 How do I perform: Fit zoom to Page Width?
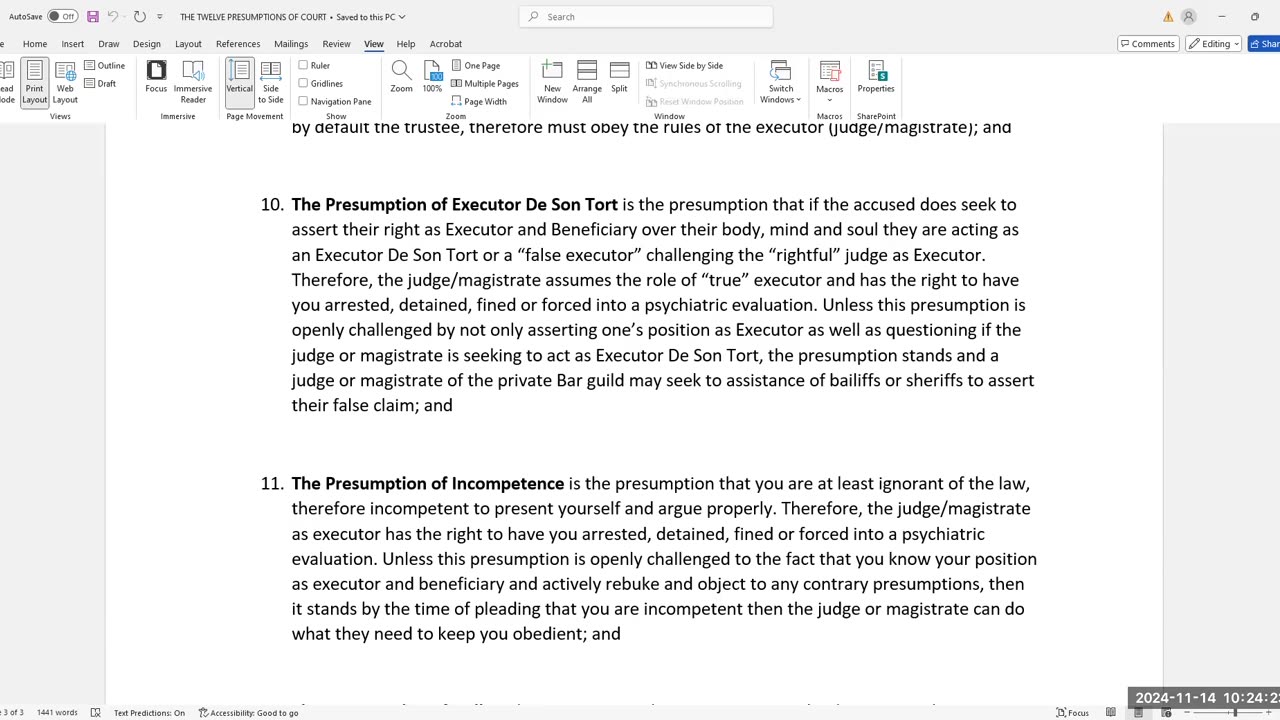tap(479, 101)
